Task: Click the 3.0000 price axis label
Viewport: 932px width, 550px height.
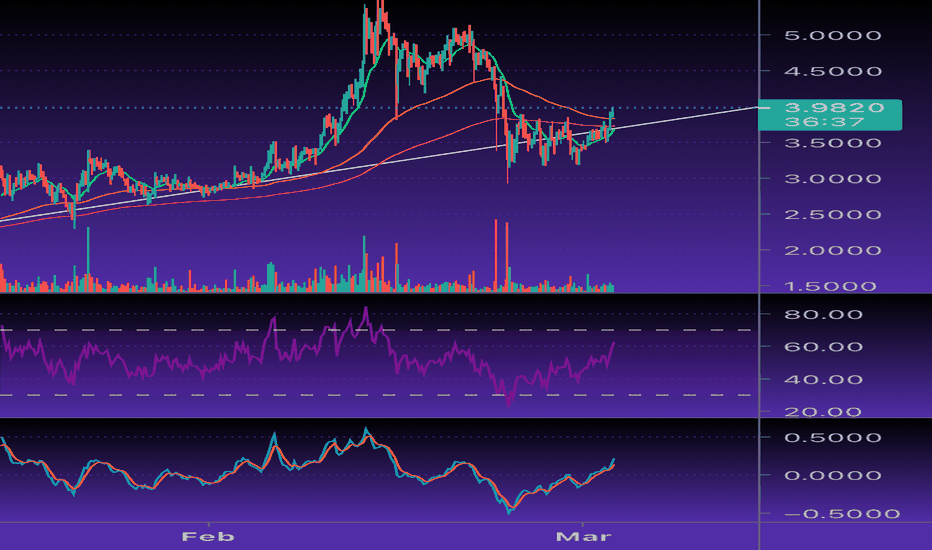Action: pos(833,179)
